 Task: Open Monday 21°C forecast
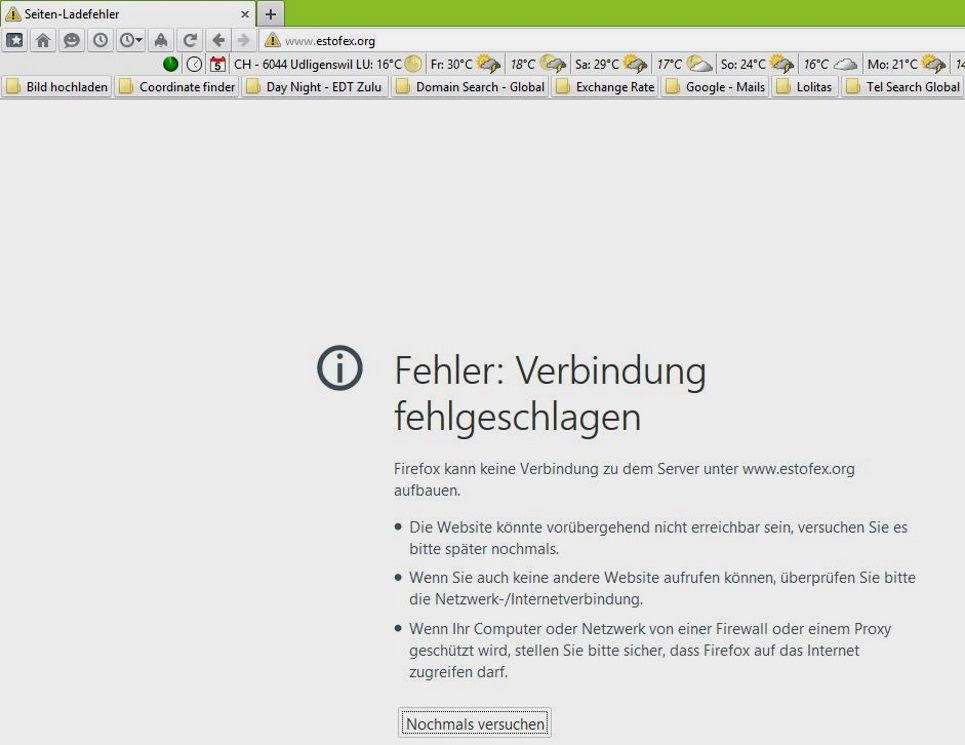[x=892, y=64]
